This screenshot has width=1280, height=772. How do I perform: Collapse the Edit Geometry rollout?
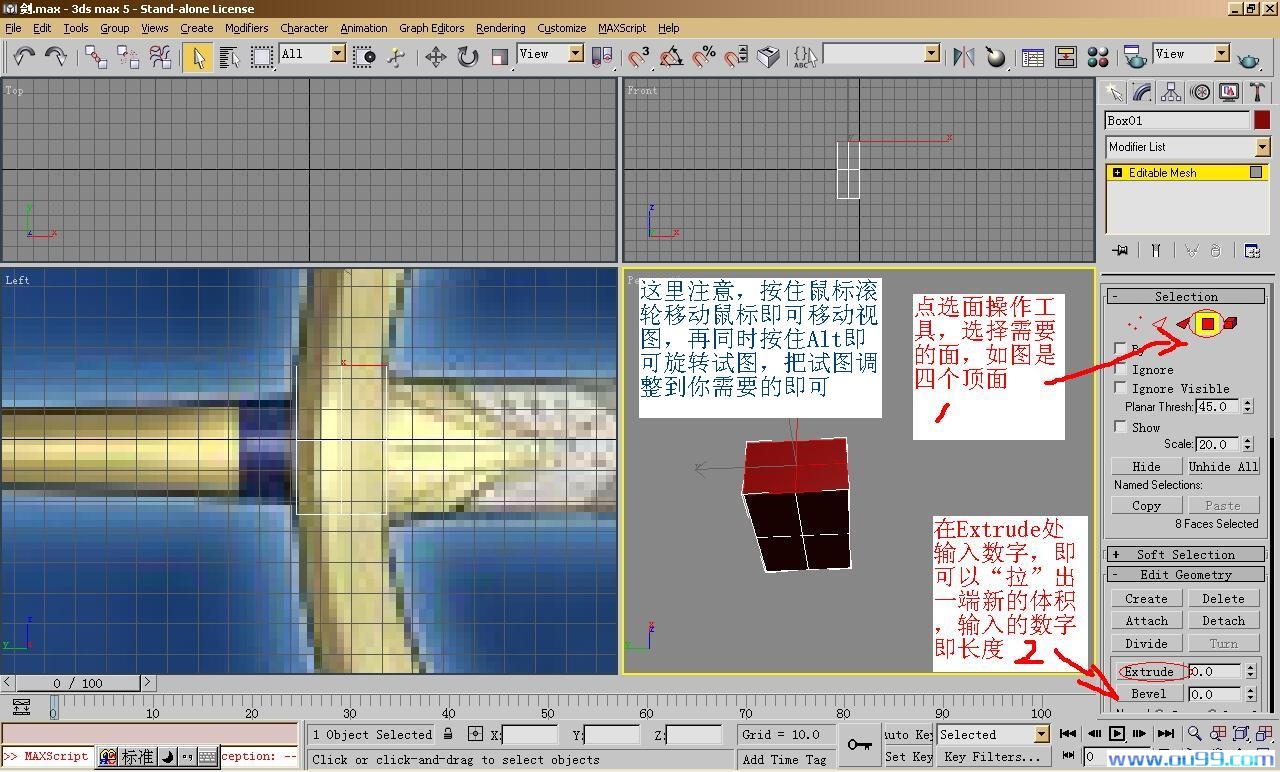[1186, 575]
